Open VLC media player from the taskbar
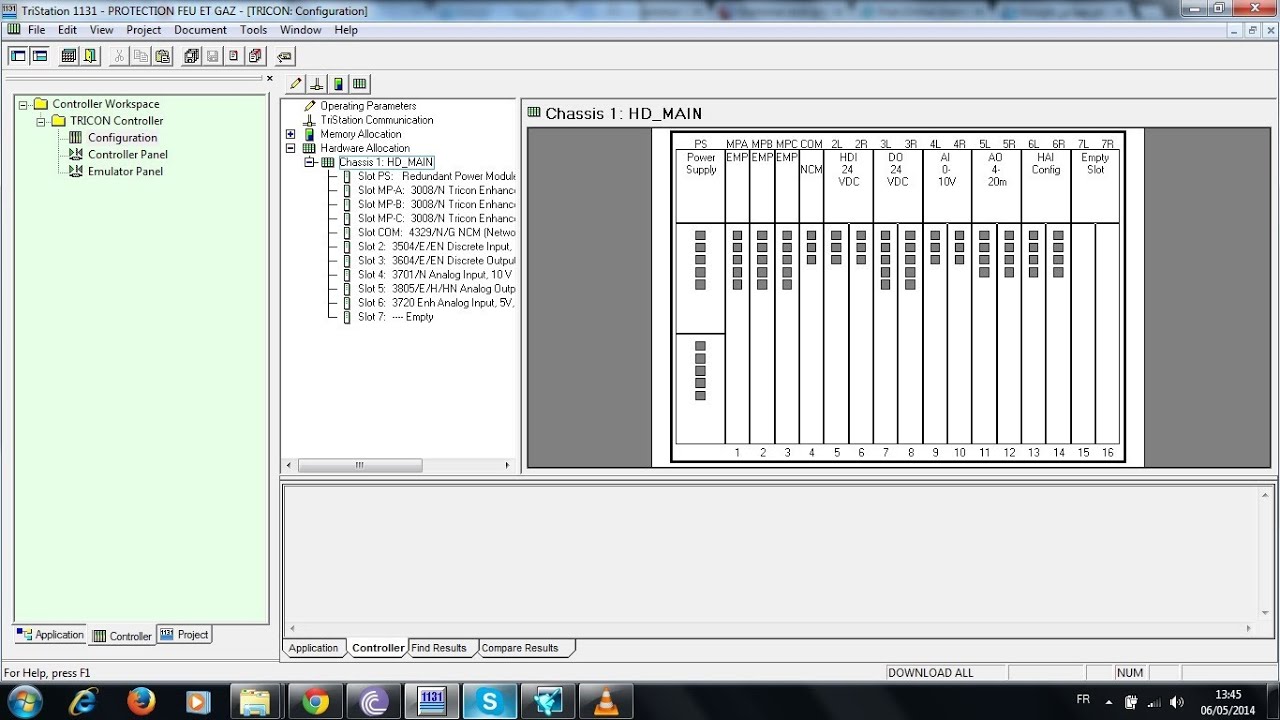1280x720 pixels. (606, 702)
